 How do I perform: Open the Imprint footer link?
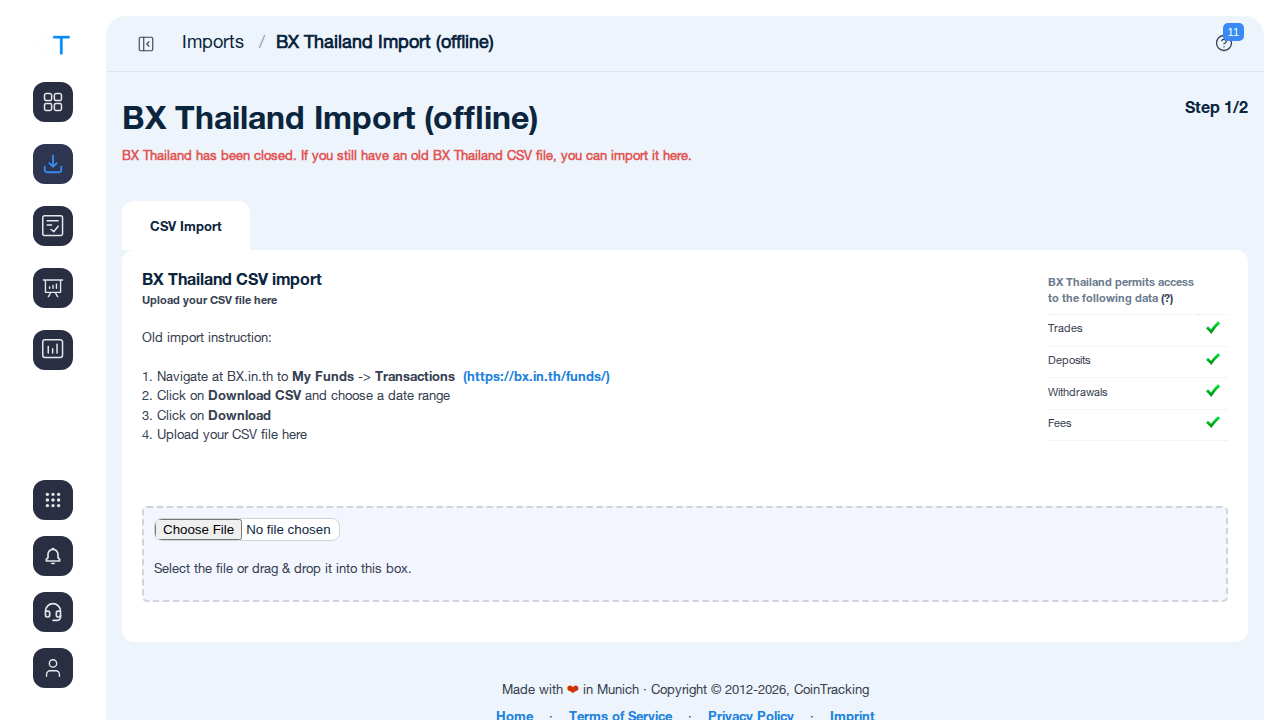coord(852,716)
